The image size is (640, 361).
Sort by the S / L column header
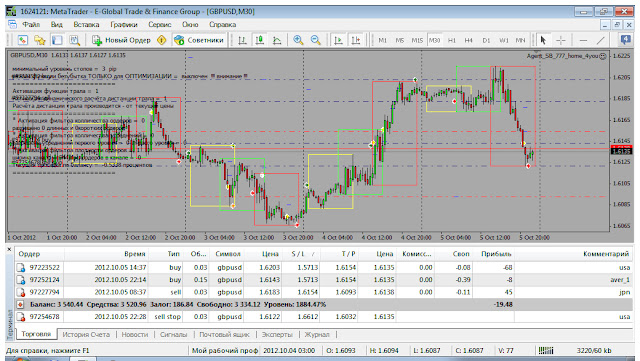[x=302, y=254]
